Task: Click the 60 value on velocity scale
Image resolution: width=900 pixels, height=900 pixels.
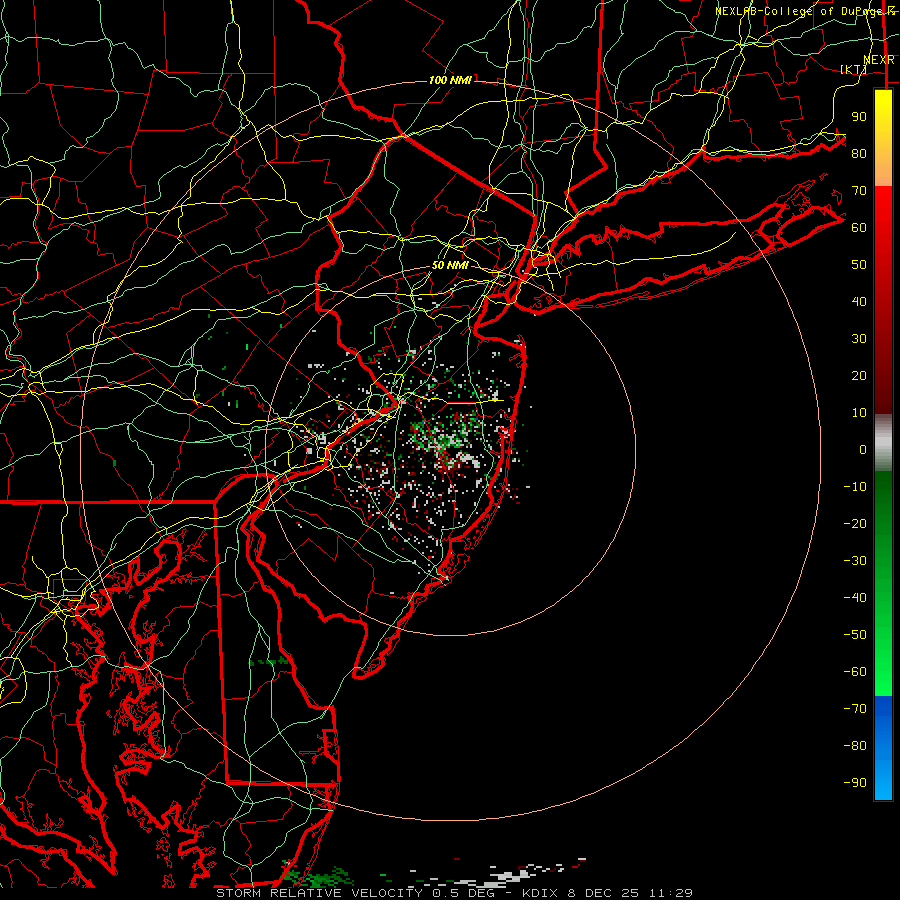Action: point(859,227)
